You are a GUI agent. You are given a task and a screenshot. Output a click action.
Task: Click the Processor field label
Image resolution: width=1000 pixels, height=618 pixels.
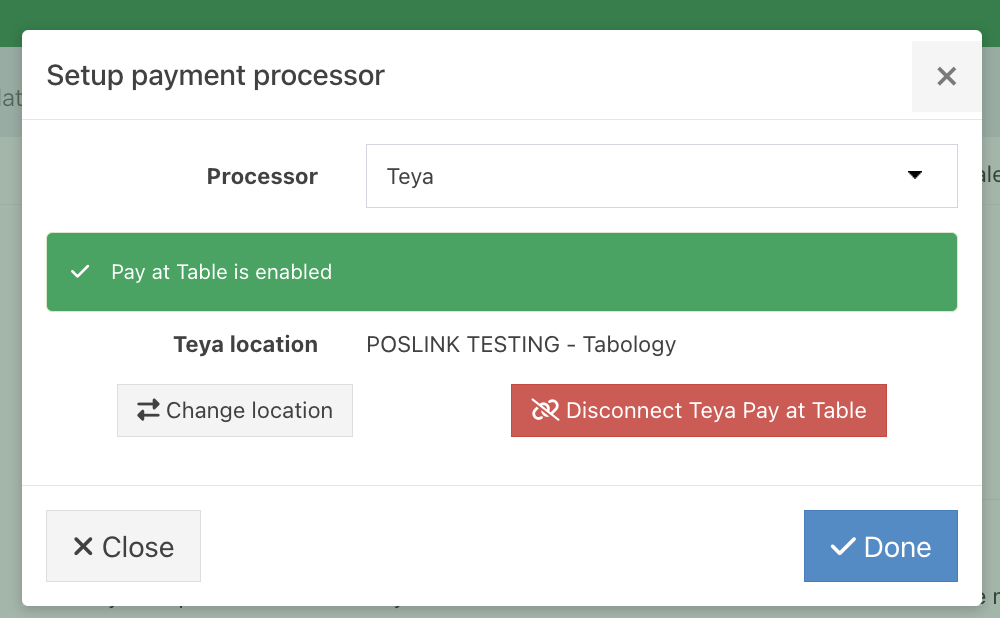click(262, 176)
